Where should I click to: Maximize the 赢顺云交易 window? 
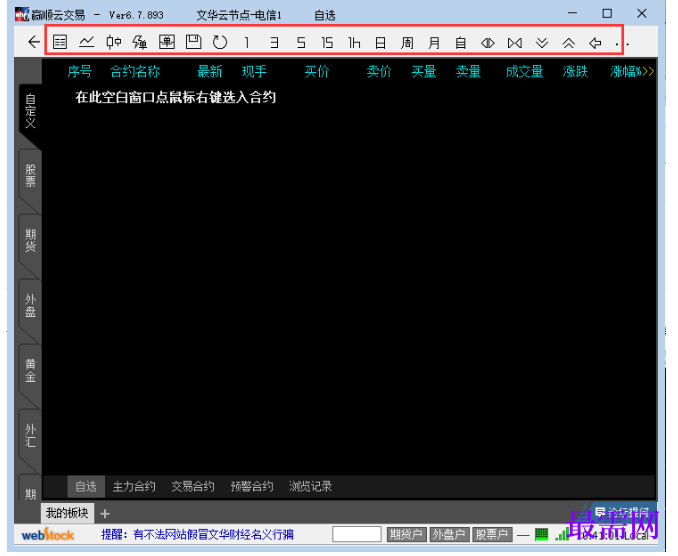coord(607,14)
